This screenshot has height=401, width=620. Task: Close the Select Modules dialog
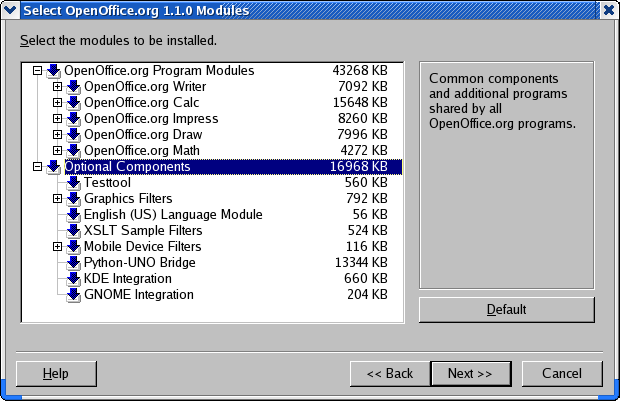tap(609, 10)
